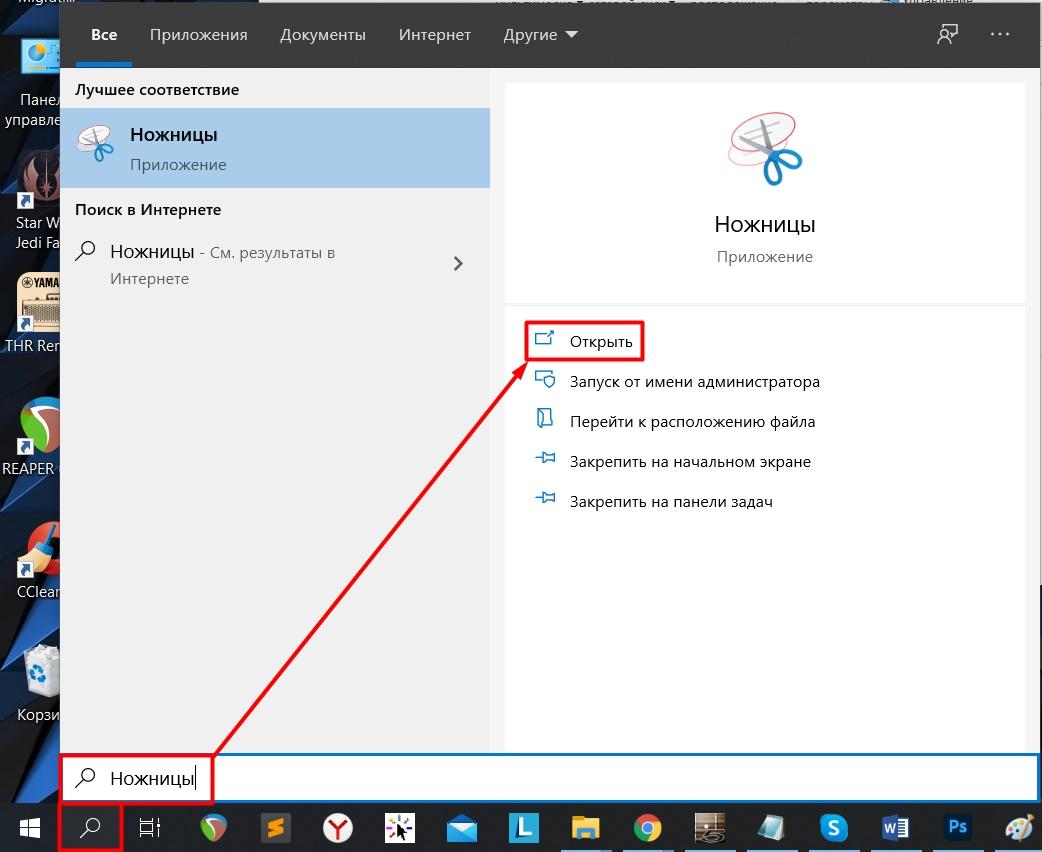Launch Sublime Text from the taskbar
Viewport: 1042px width, 852px height.
(x=276, y=828)
